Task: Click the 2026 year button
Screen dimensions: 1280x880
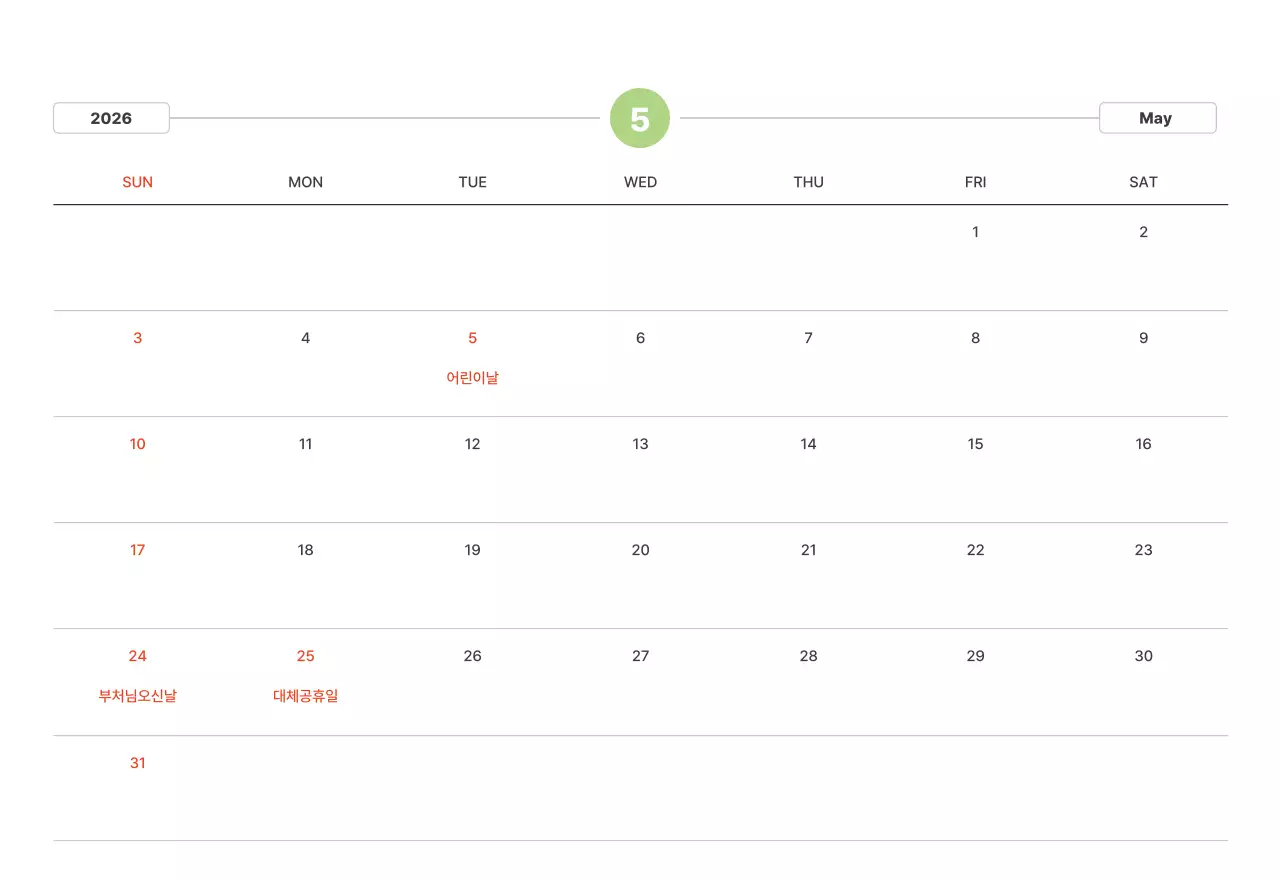Action: (111, 118)
